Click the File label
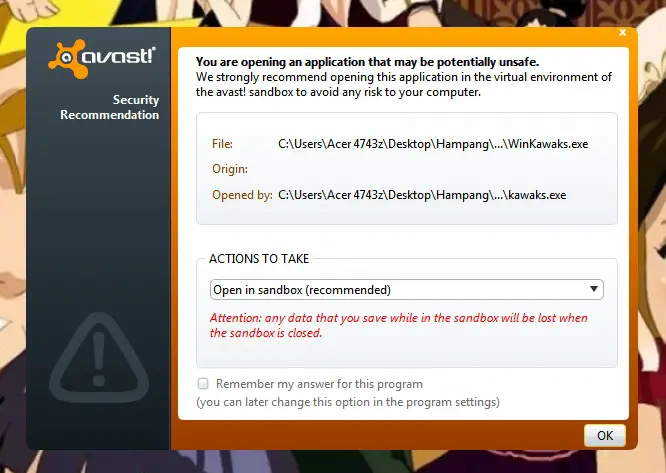The image size is (666, 473). click(222, 144)
